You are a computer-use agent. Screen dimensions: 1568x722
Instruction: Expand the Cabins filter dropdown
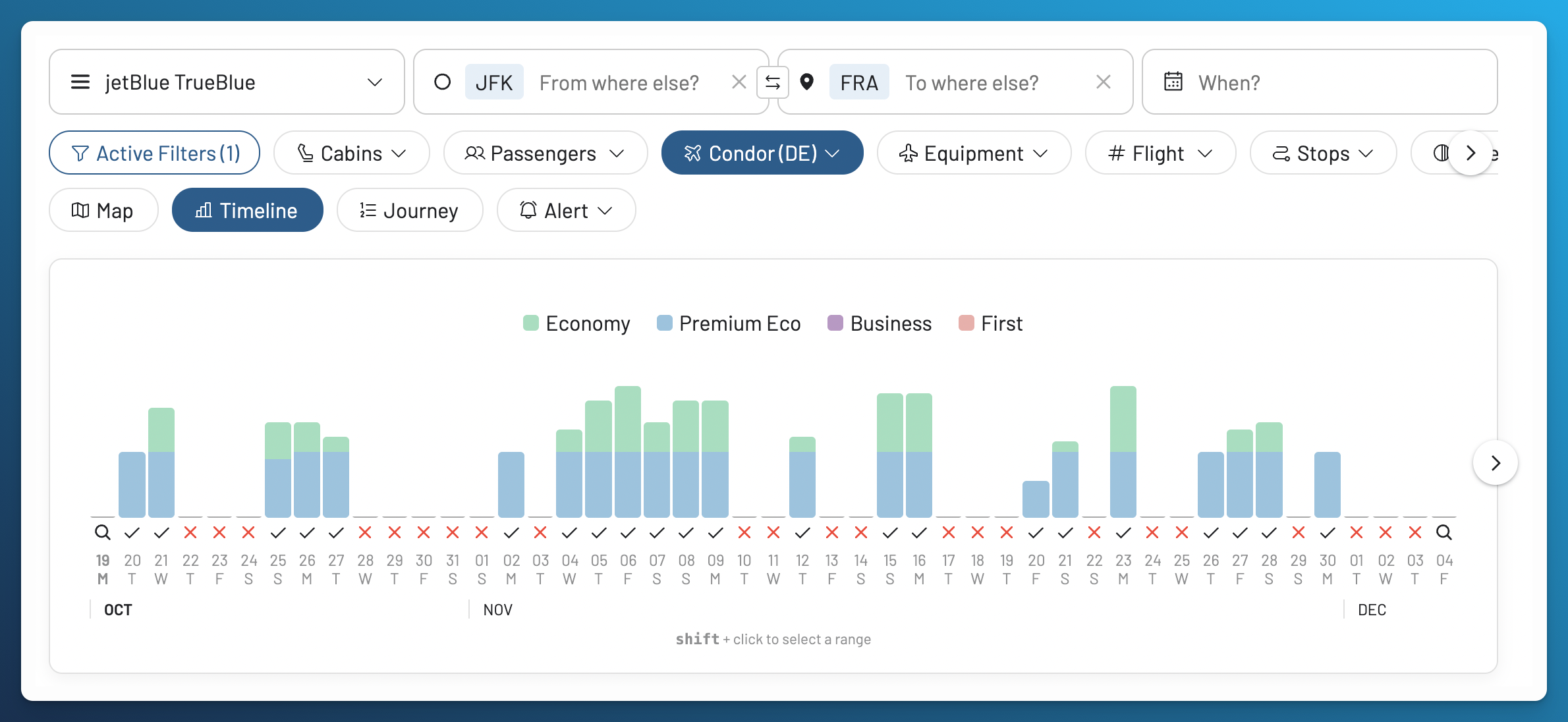pos(352,153)
